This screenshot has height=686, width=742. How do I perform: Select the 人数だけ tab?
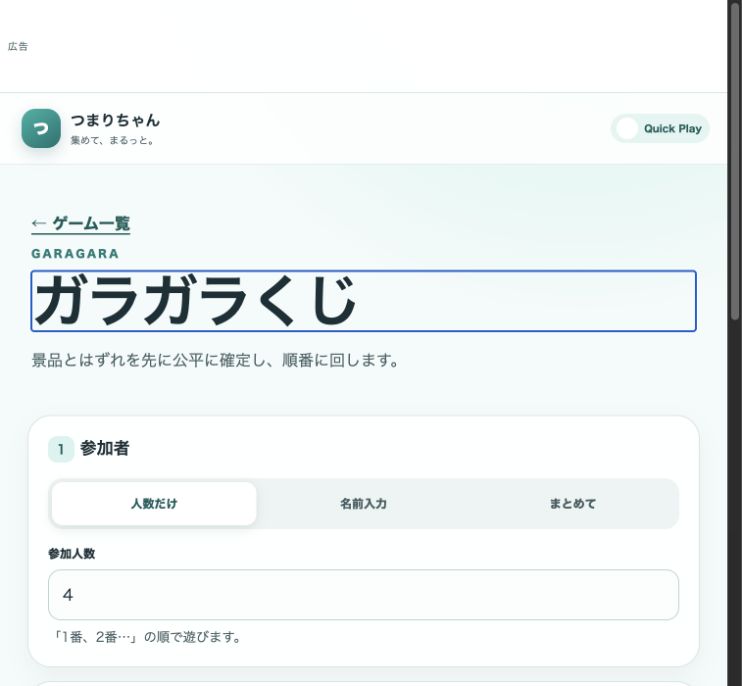tap(154, 503)
